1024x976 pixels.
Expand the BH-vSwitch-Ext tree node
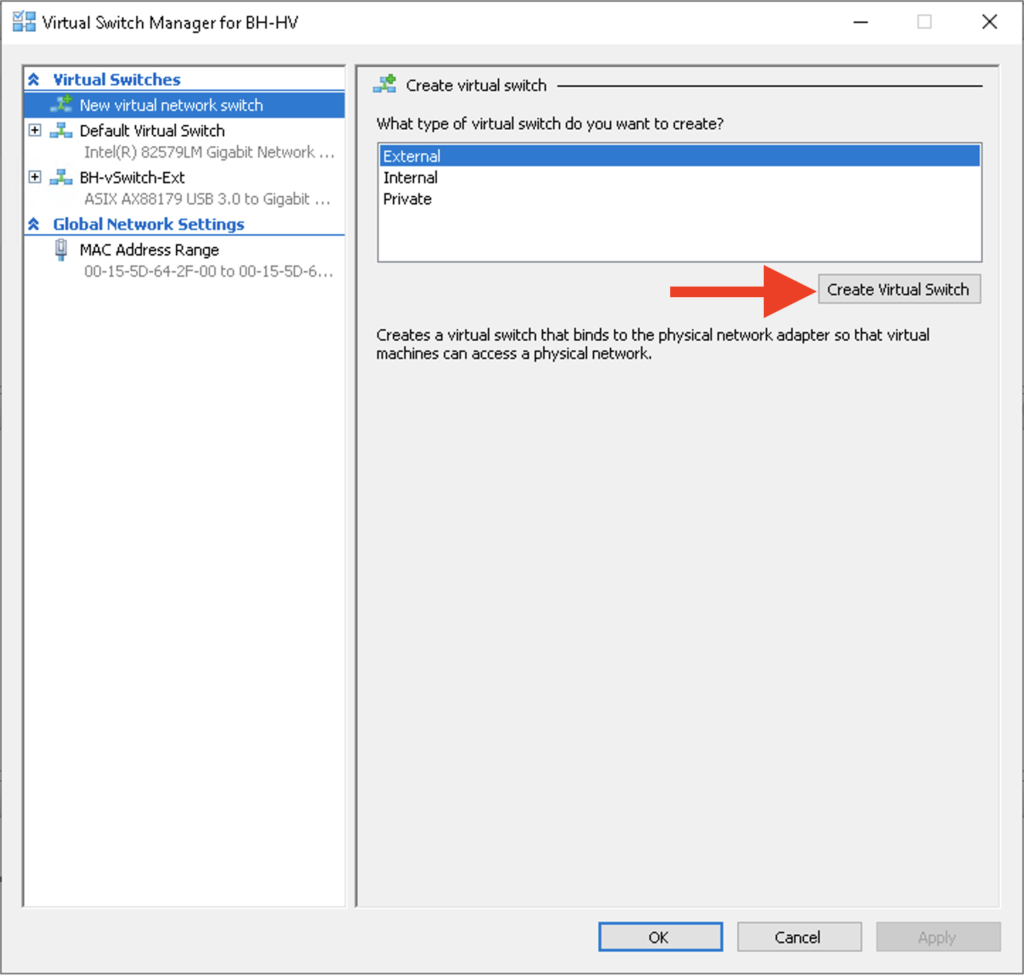tap(35, 177)
